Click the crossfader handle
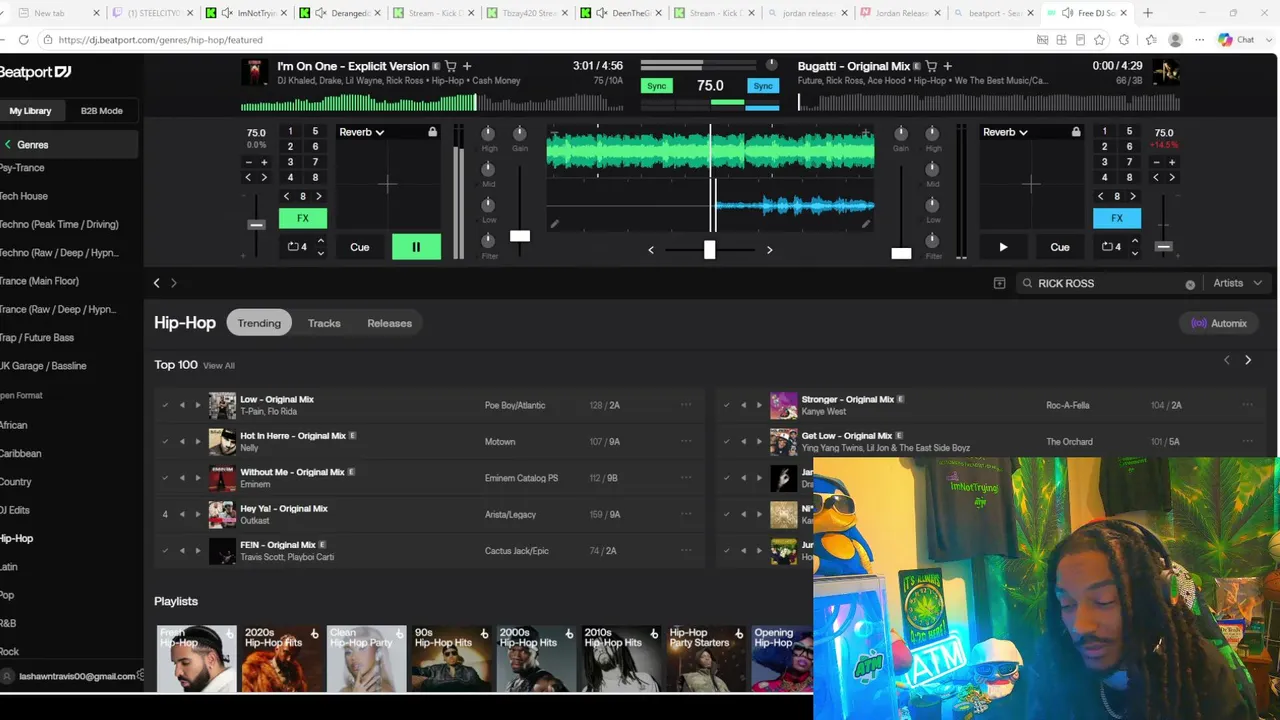Image resolution: width=1280 pixels, height=720 pixels. 709,249
